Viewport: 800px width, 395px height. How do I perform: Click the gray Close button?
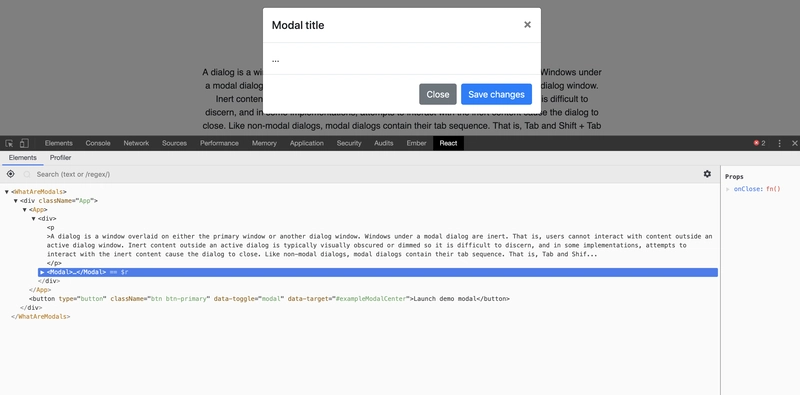(438, 94)
